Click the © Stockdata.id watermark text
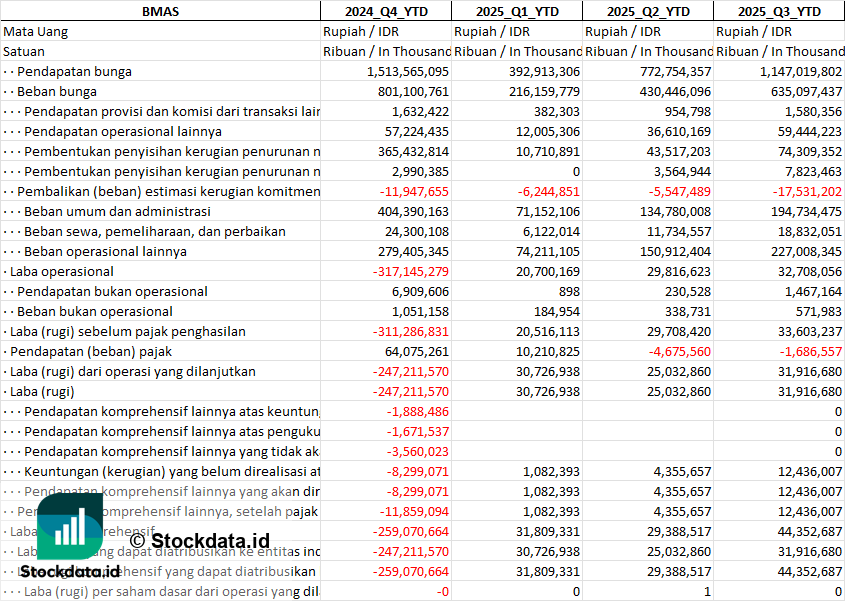Screen dimensions: 845x601 tap(199, 541)
